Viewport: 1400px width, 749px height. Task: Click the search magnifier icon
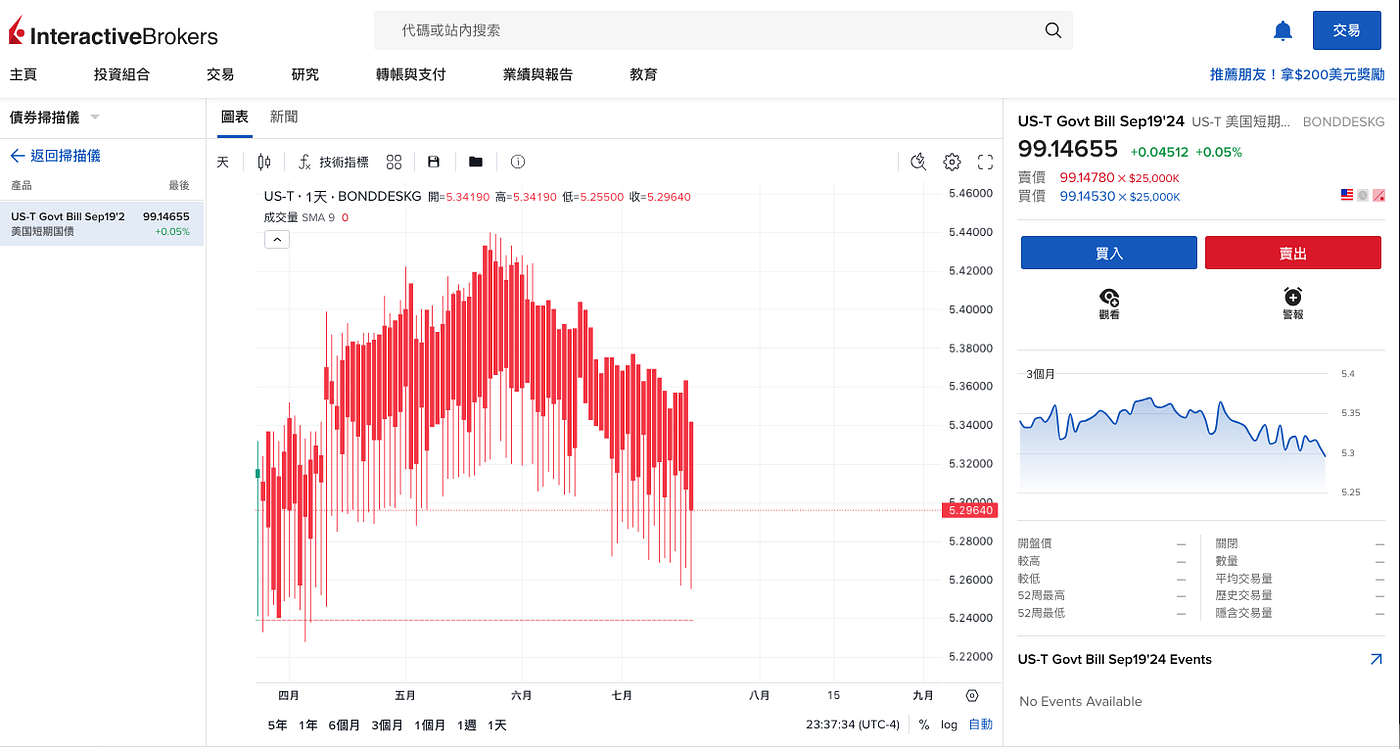(x=1053, y=31)
